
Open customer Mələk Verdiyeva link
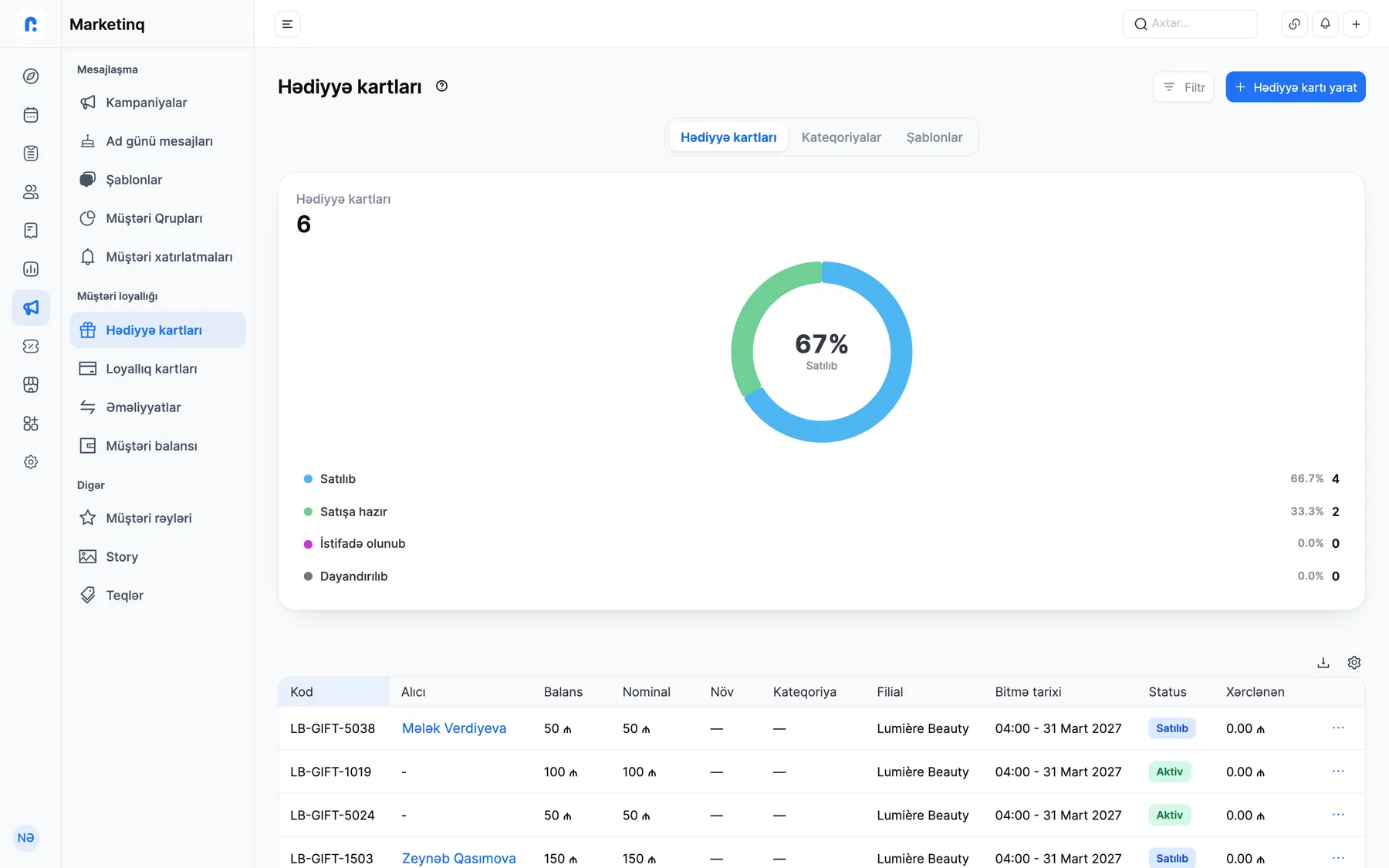click(454, 728)
